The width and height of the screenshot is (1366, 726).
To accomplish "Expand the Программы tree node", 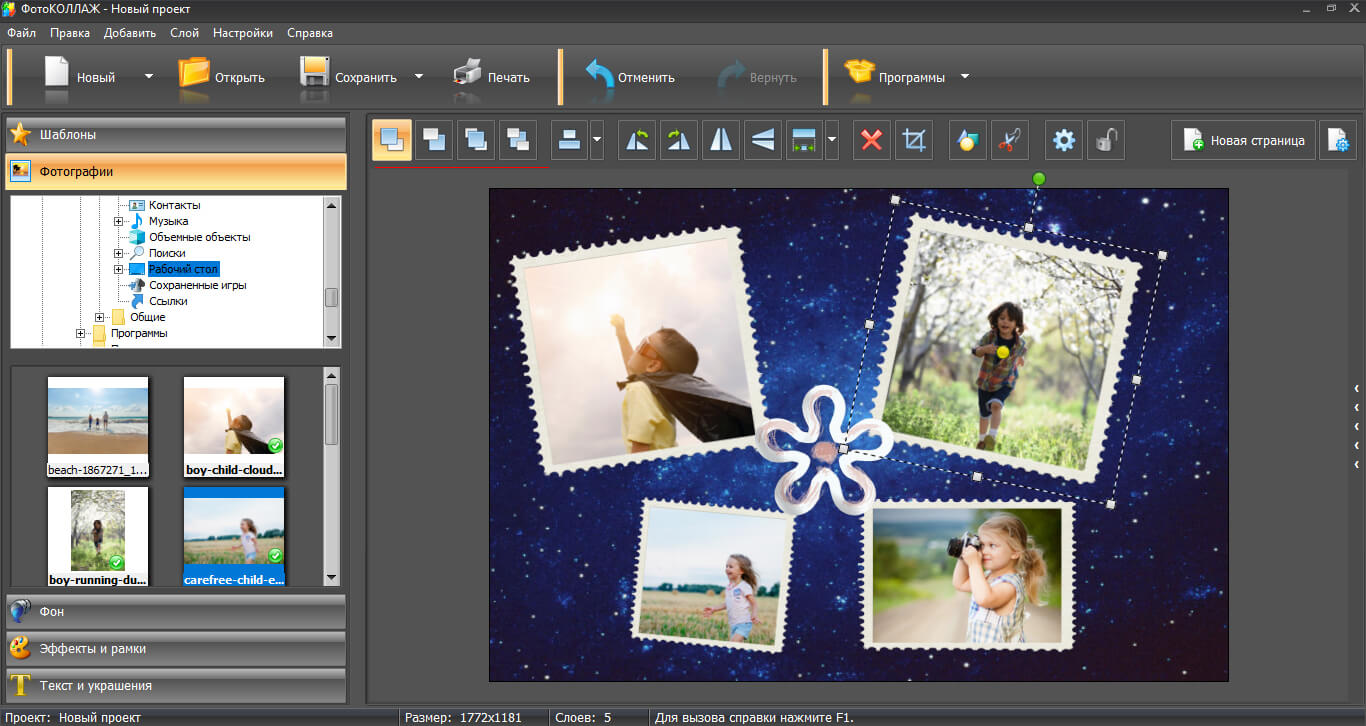I will click(80, 333).
